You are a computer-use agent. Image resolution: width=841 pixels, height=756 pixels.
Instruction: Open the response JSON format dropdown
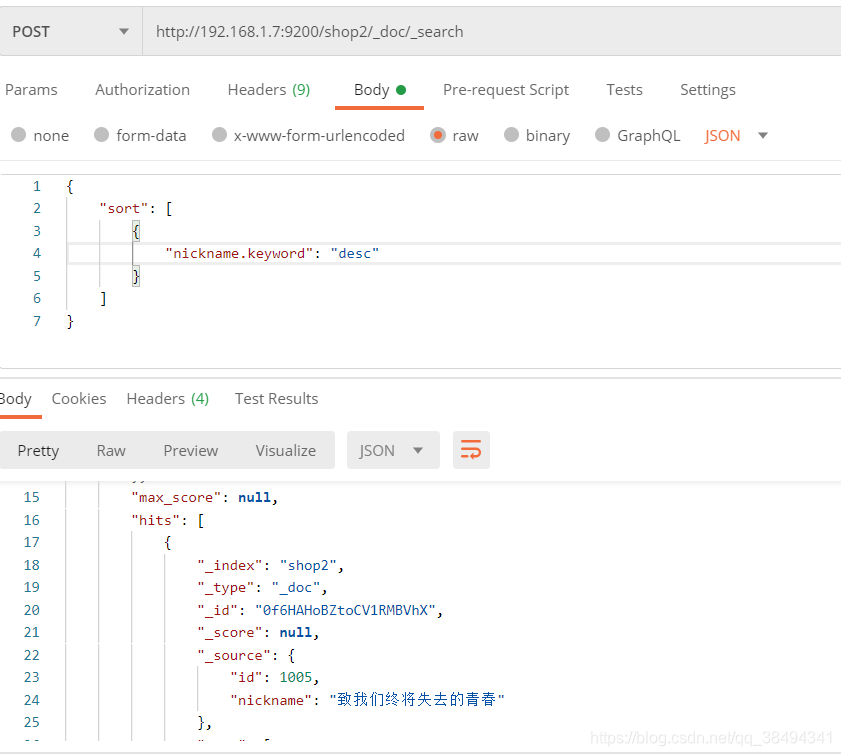(391, 451)
